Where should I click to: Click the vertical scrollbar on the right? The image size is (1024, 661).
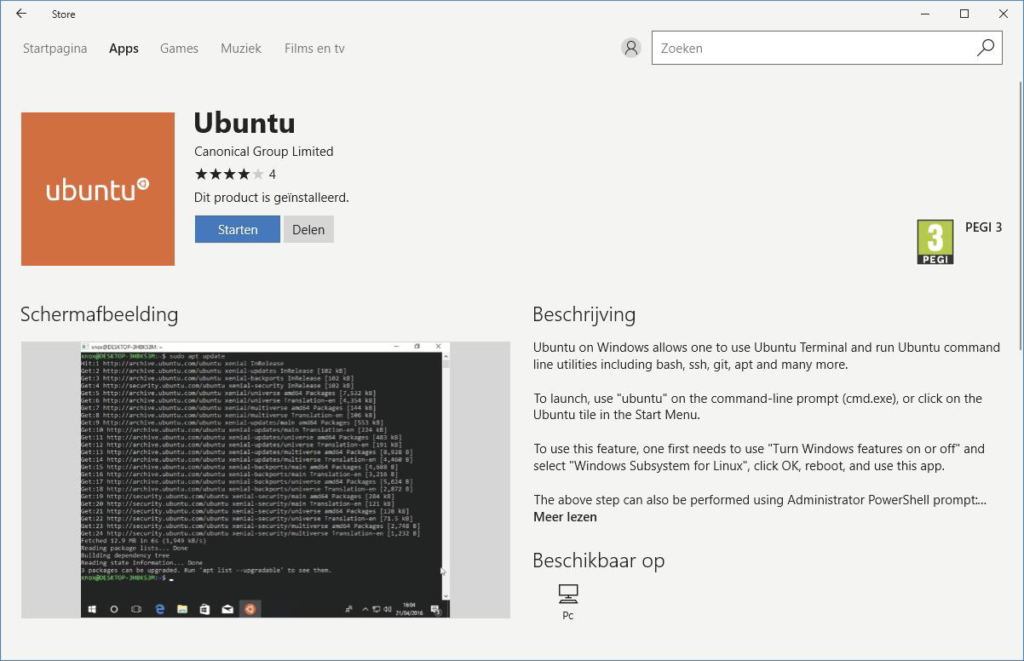tap(1018, 200)
